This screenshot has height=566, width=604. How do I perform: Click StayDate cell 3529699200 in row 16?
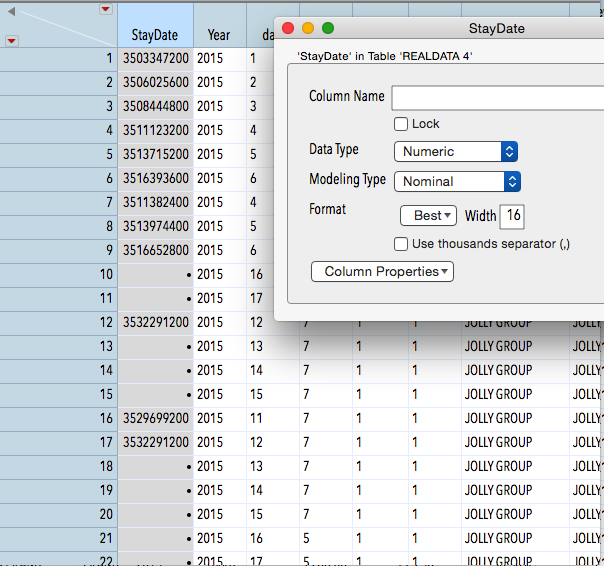coord(156,418)
